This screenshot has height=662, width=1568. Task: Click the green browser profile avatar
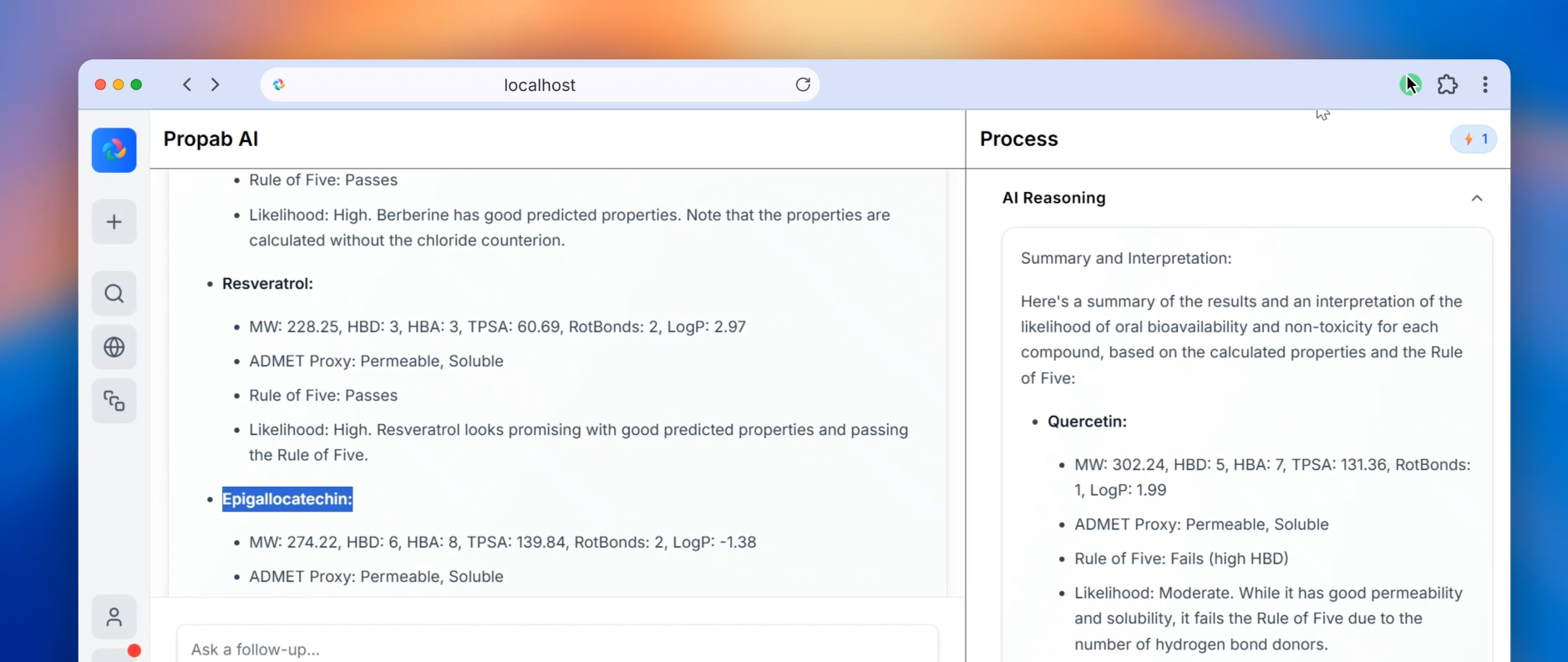tap(1409, 84)
